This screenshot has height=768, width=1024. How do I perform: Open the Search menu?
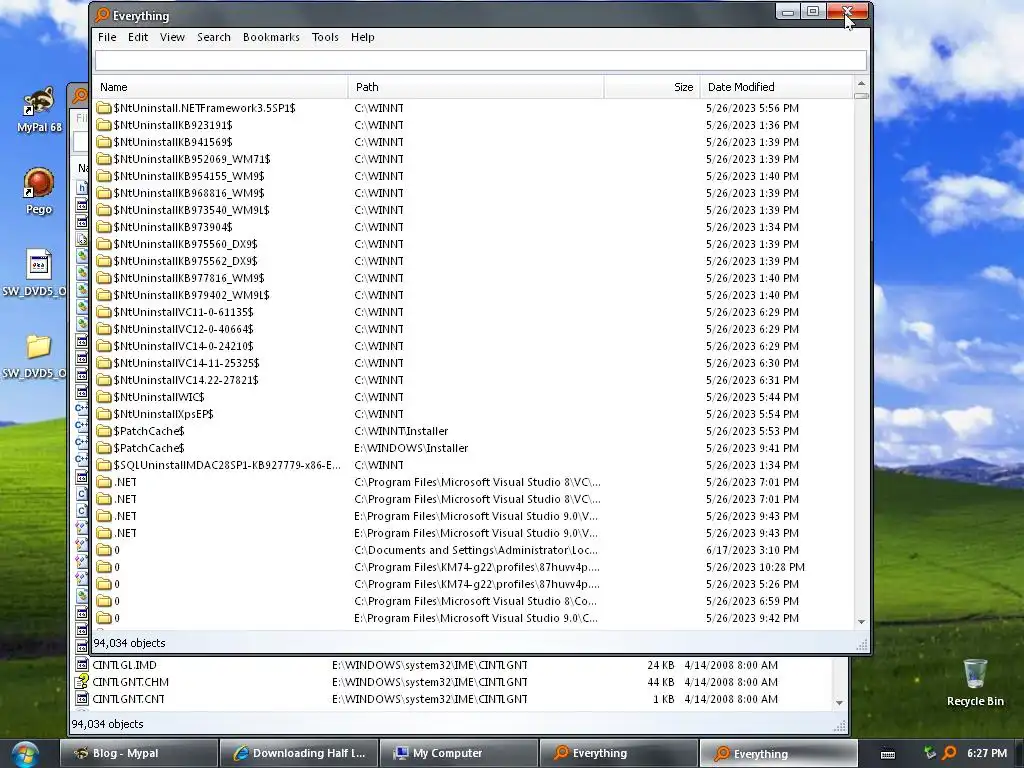[x=214, y=37]
